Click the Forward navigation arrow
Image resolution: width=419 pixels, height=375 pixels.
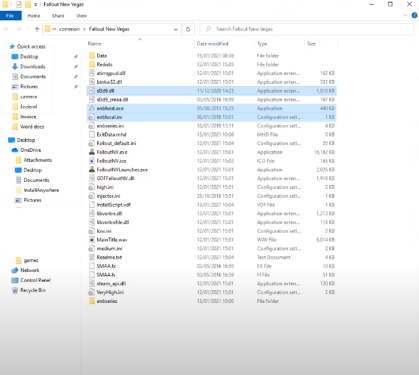coord(19,29)
